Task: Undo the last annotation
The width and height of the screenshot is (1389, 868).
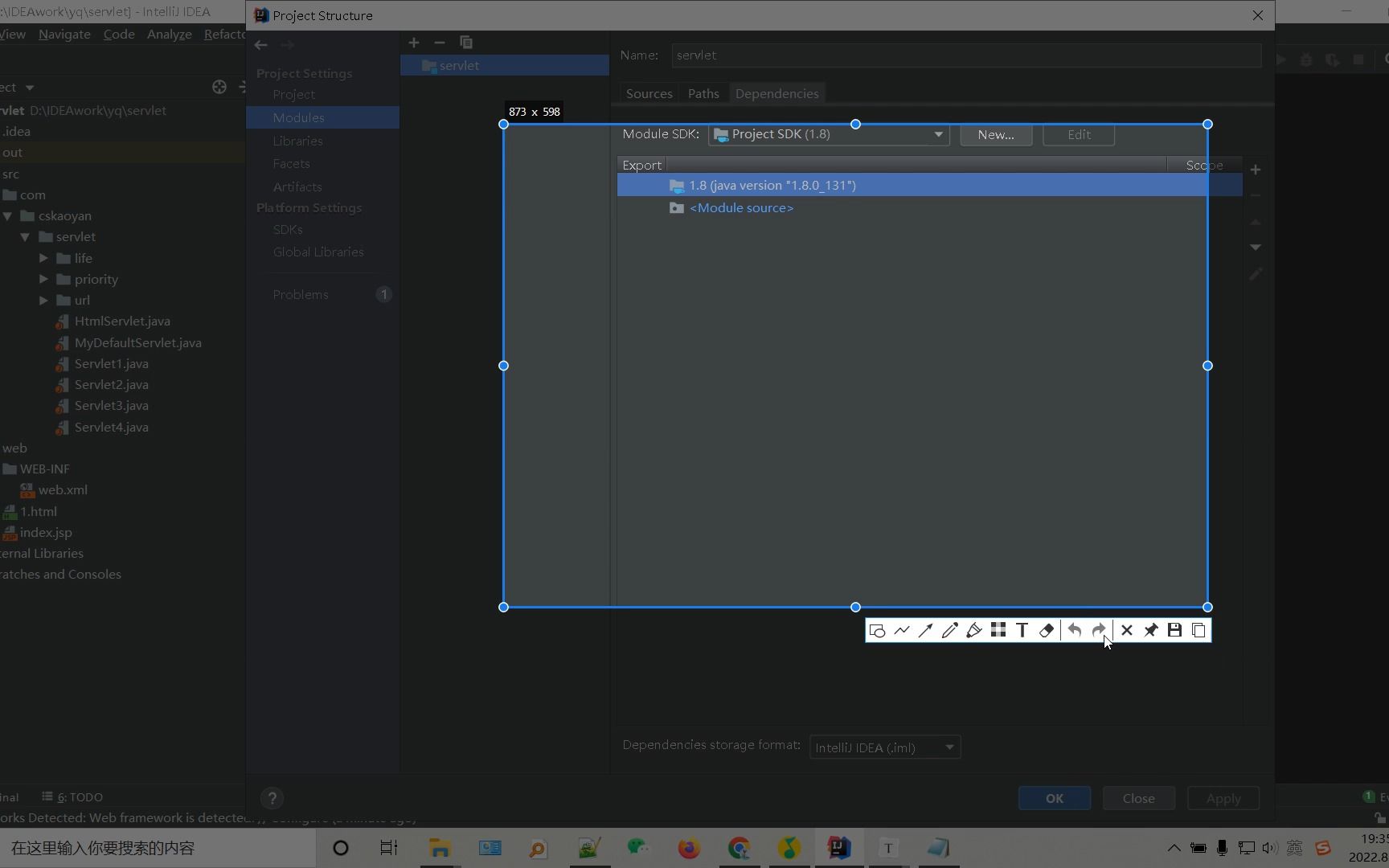Action: click(x=1075, y=631)
